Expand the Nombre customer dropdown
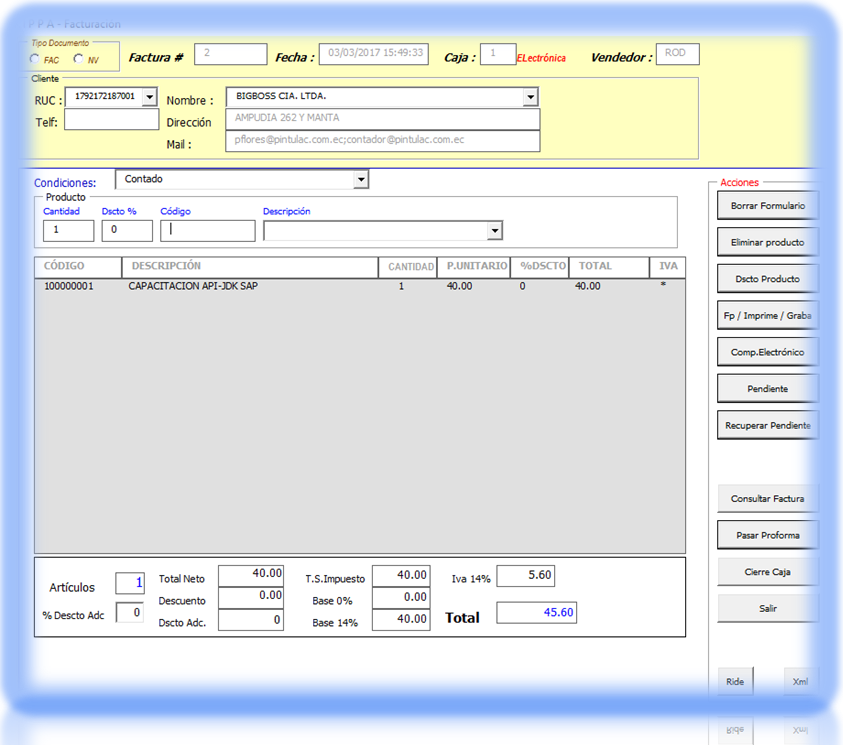The image size is (843, 745). (530, 97)
